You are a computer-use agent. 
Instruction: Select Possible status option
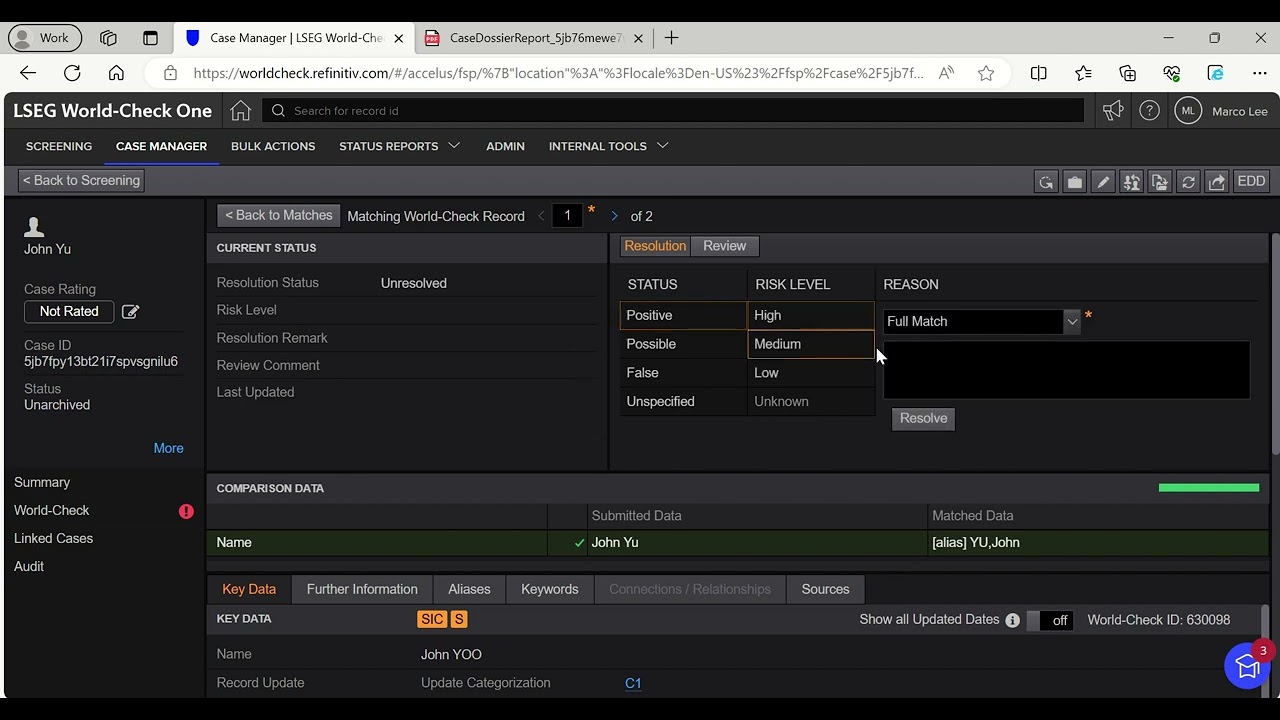click(683, 344)
